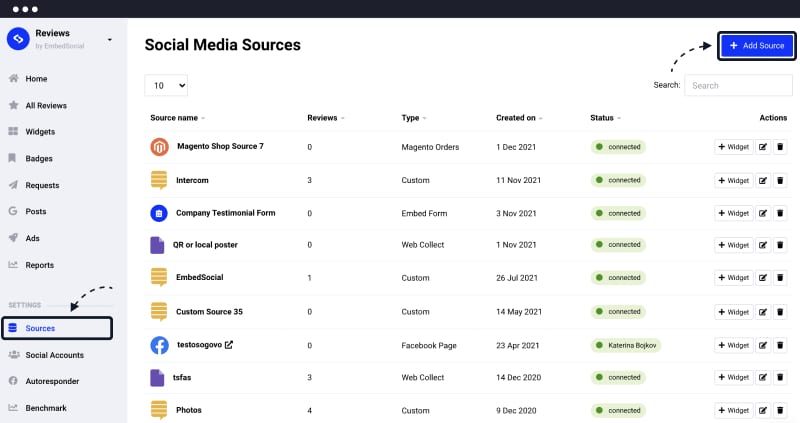Delete the QR or local poster source

780,245
